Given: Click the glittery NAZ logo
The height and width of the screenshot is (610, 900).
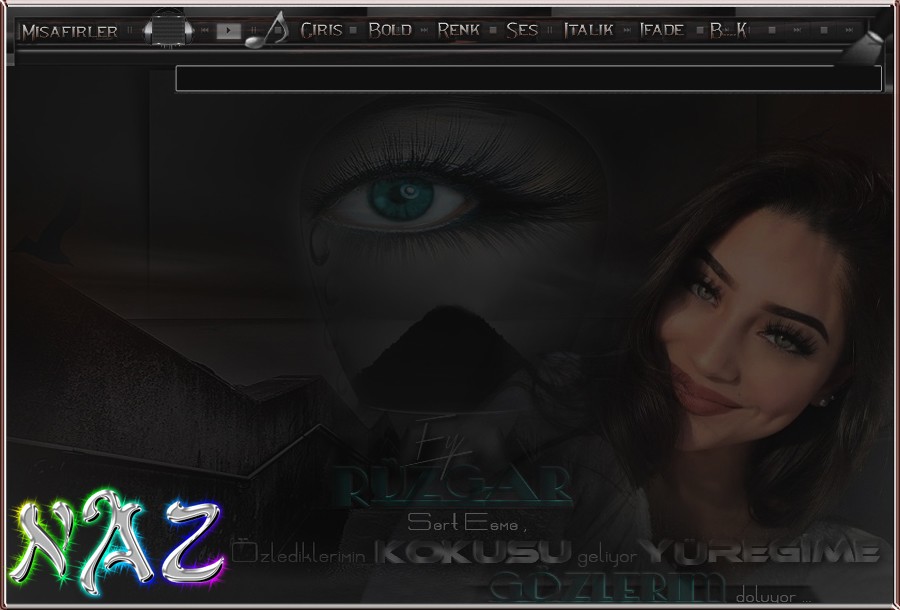Looking at the screenshot, I should tap(118, 545).
